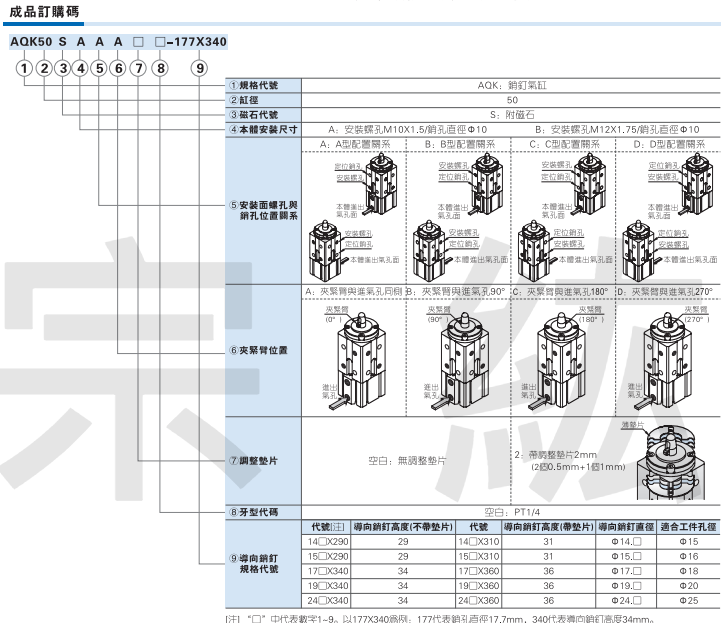Click the shim (調整墊片) cylinder drawing
Screen dimensions: 727x625
670,462
